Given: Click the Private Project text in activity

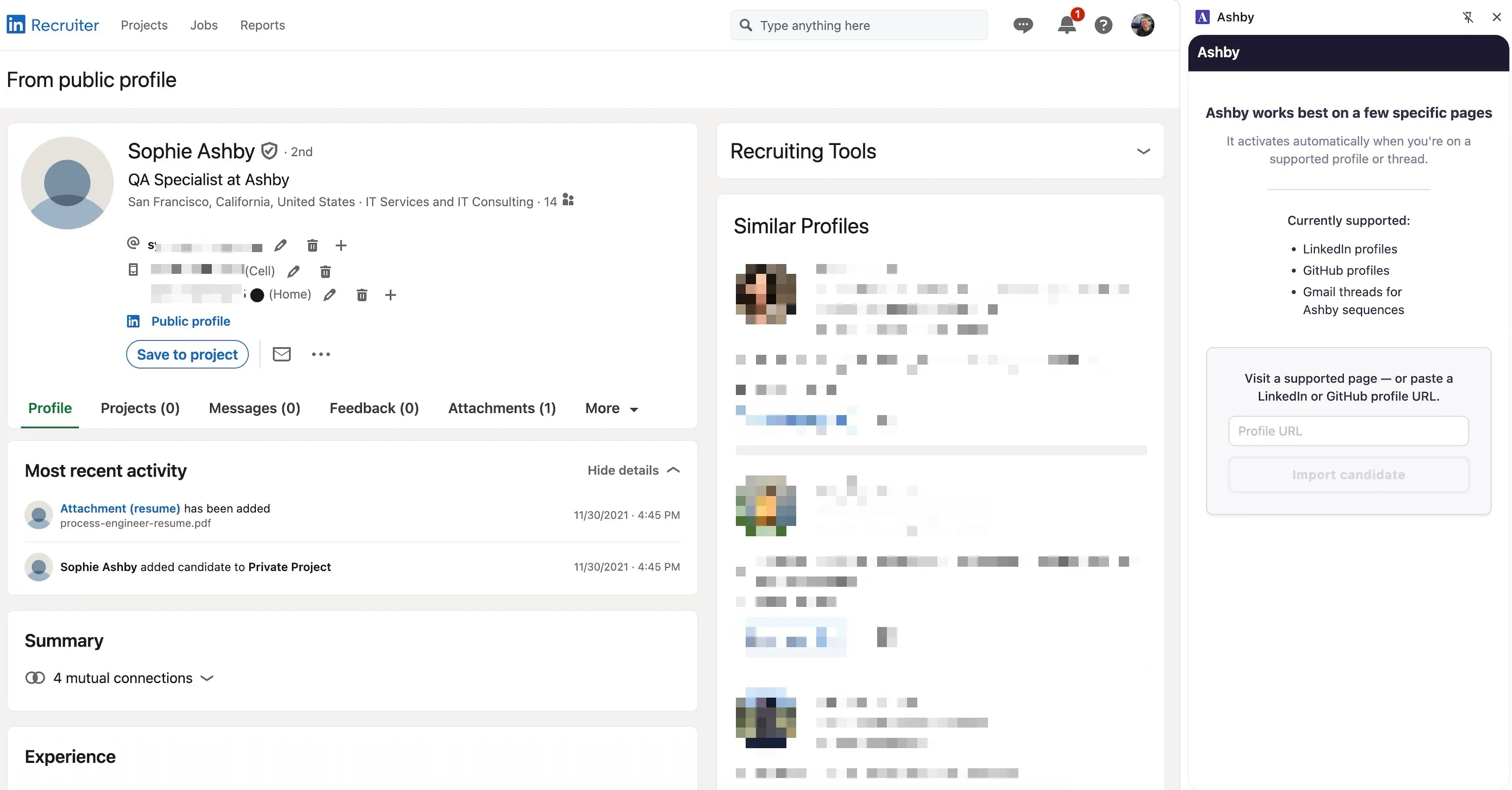Looking at the screenshot, I should tap(289, 567).
